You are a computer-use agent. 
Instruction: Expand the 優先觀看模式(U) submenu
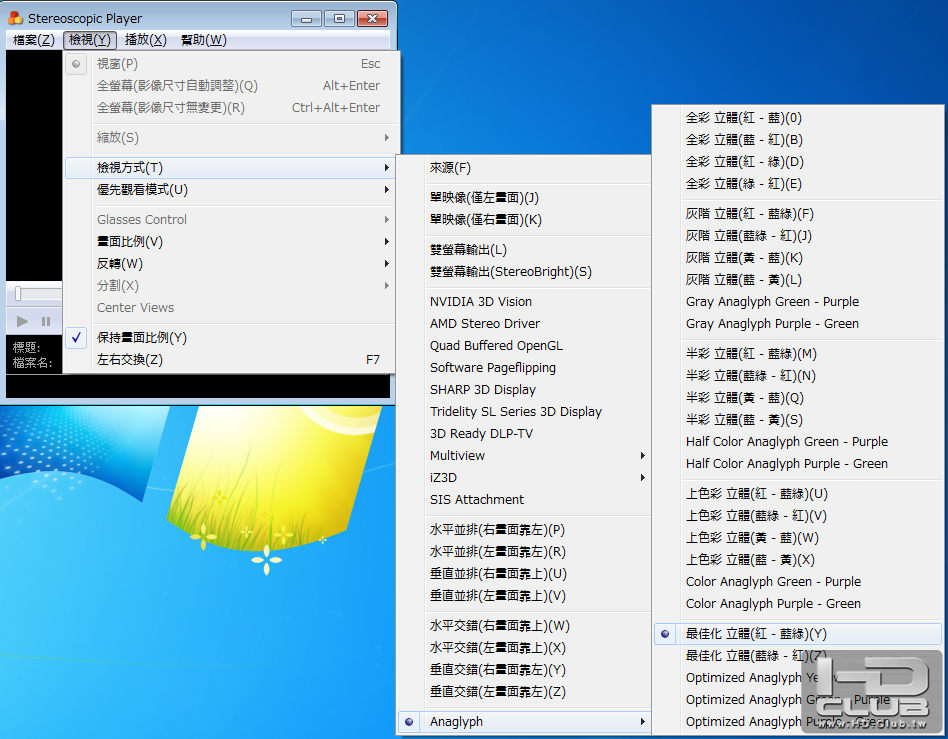click(230, 190)
